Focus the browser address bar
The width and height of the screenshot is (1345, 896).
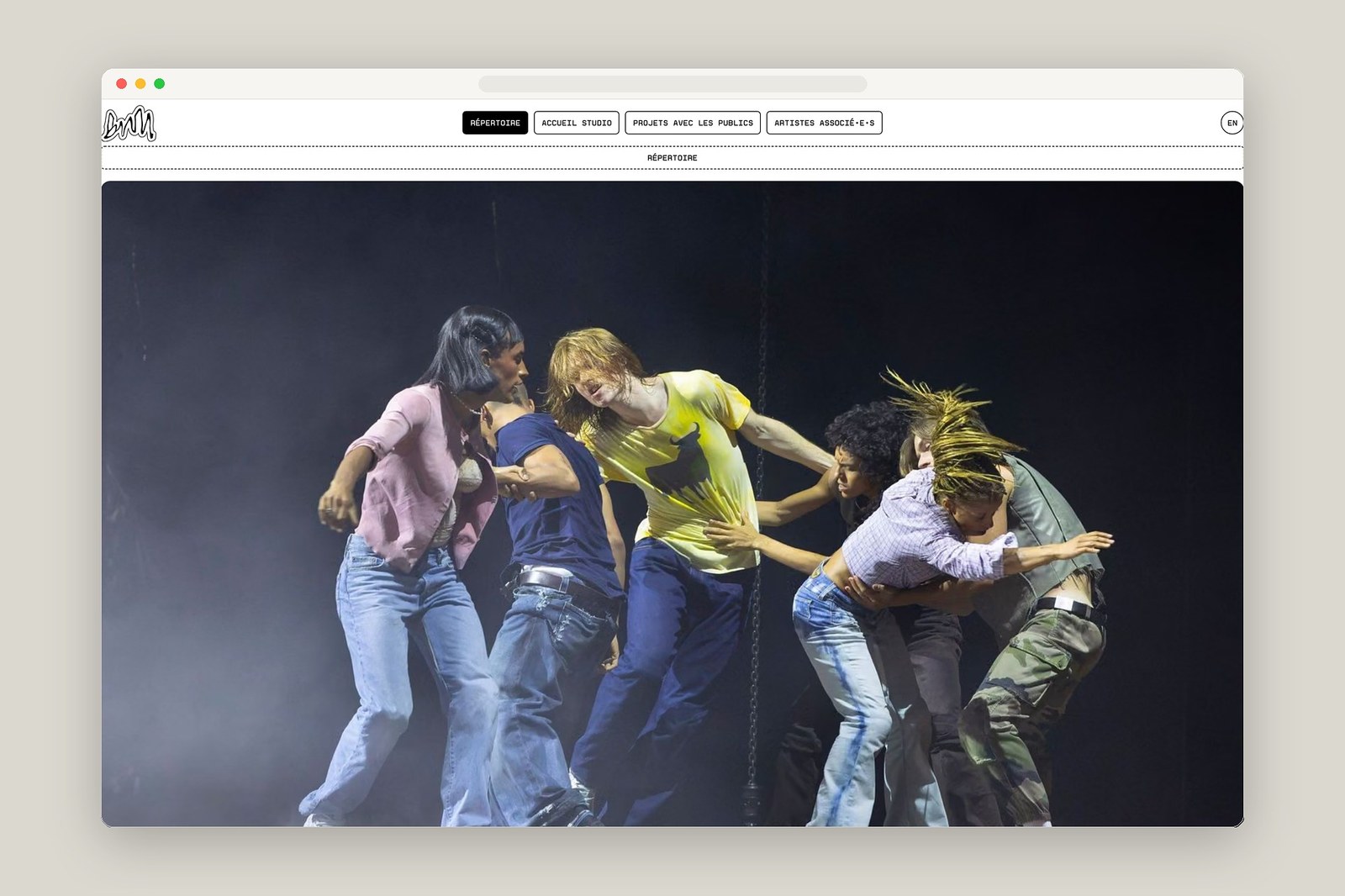(672, 84)
